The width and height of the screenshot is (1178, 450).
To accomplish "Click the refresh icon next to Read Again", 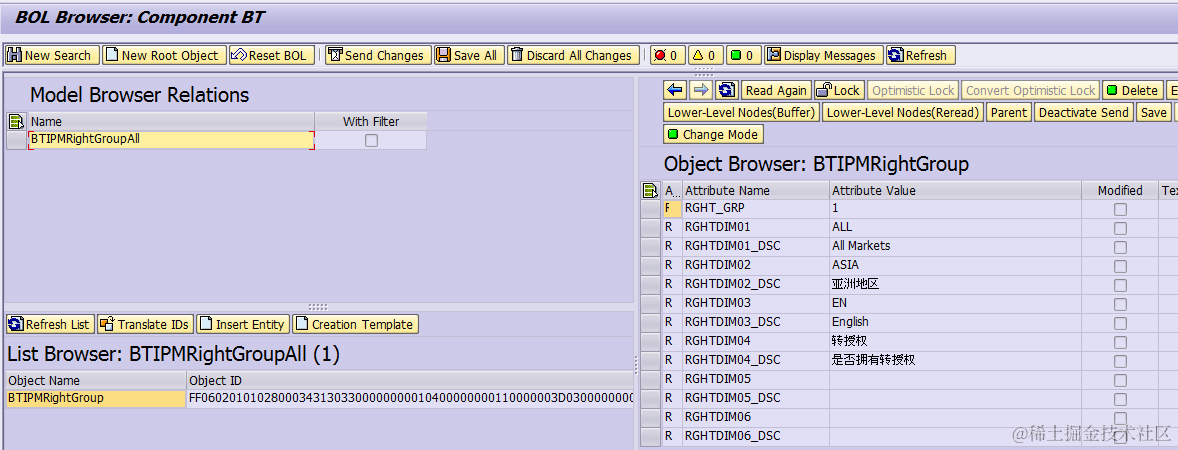I will click(726, 90).
